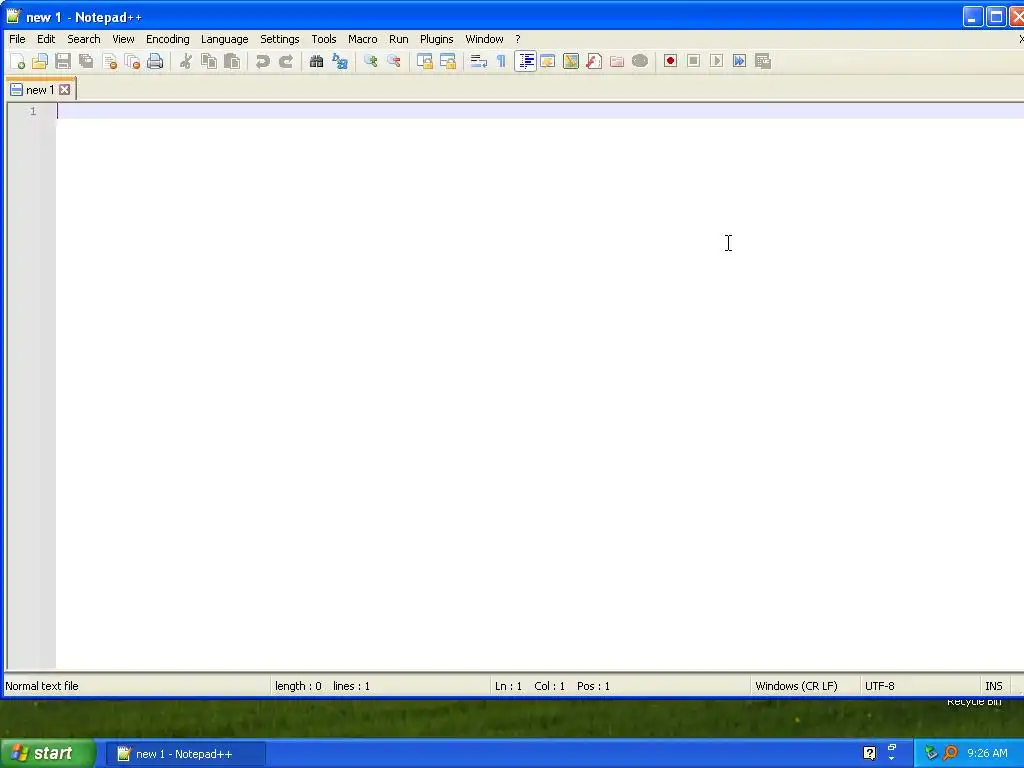Select the new 1 document tab
The image size is (1024, 768).
tap(40, 90)
